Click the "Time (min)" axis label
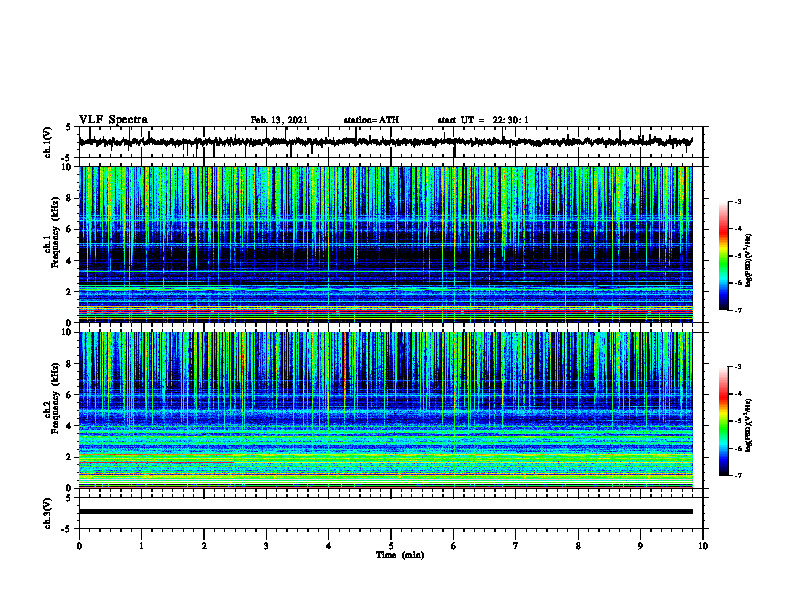This screenshot has height=612, width=792. tap(400, 555)
